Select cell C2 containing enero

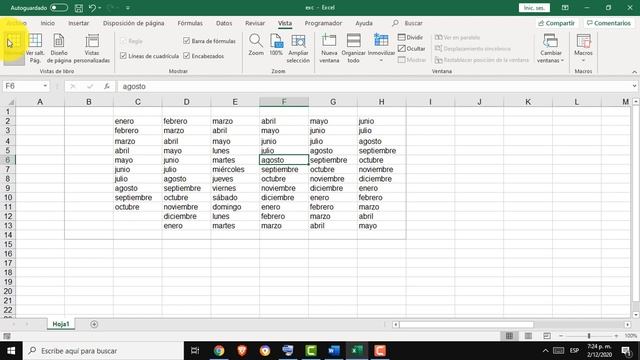(x=138, y=121)
